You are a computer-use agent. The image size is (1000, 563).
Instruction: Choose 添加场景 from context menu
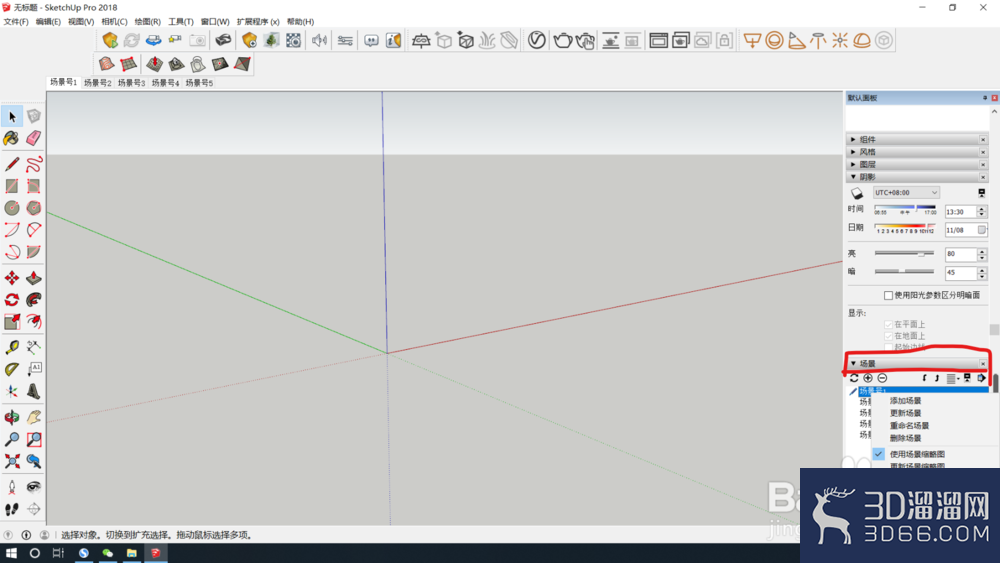pos(905,400)
